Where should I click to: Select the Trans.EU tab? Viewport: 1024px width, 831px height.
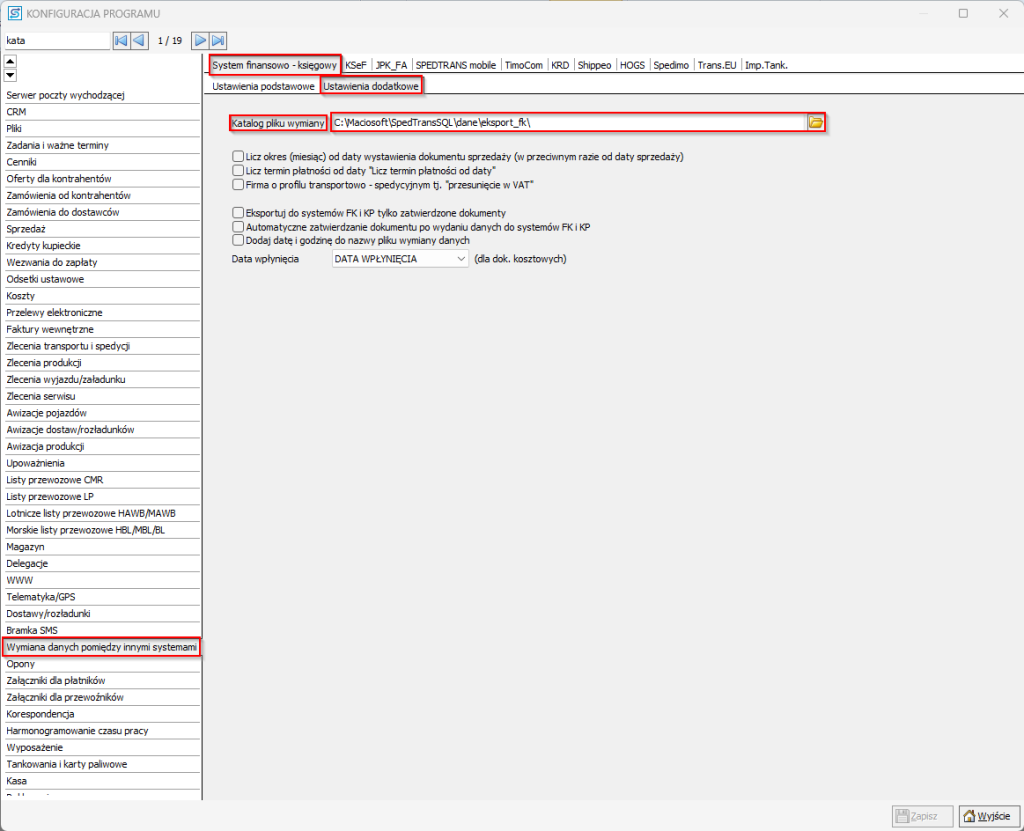coord(717,65)
